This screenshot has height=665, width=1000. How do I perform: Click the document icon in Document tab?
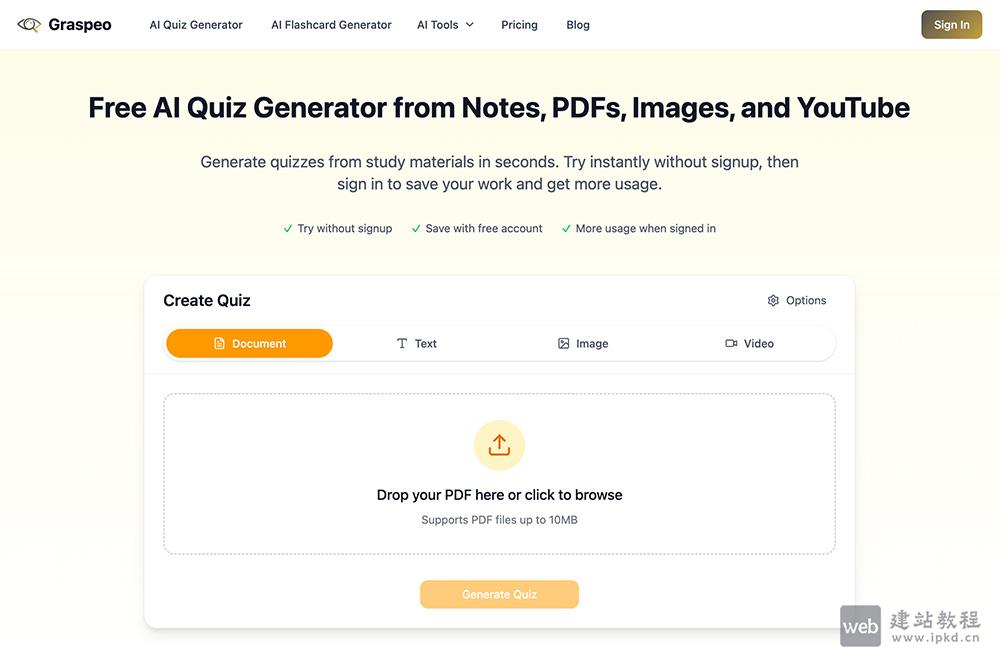pyautogui.click(x=220, y=344)
